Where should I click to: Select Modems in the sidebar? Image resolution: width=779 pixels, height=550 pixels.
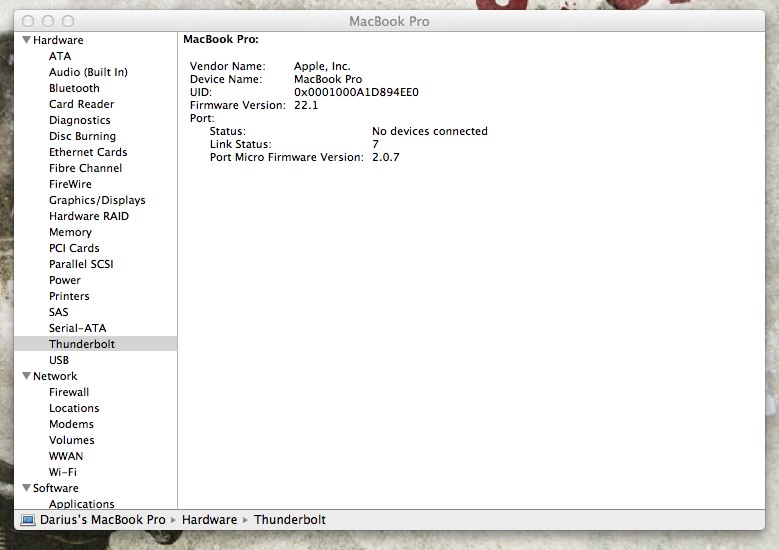click(x=71, y=424)
